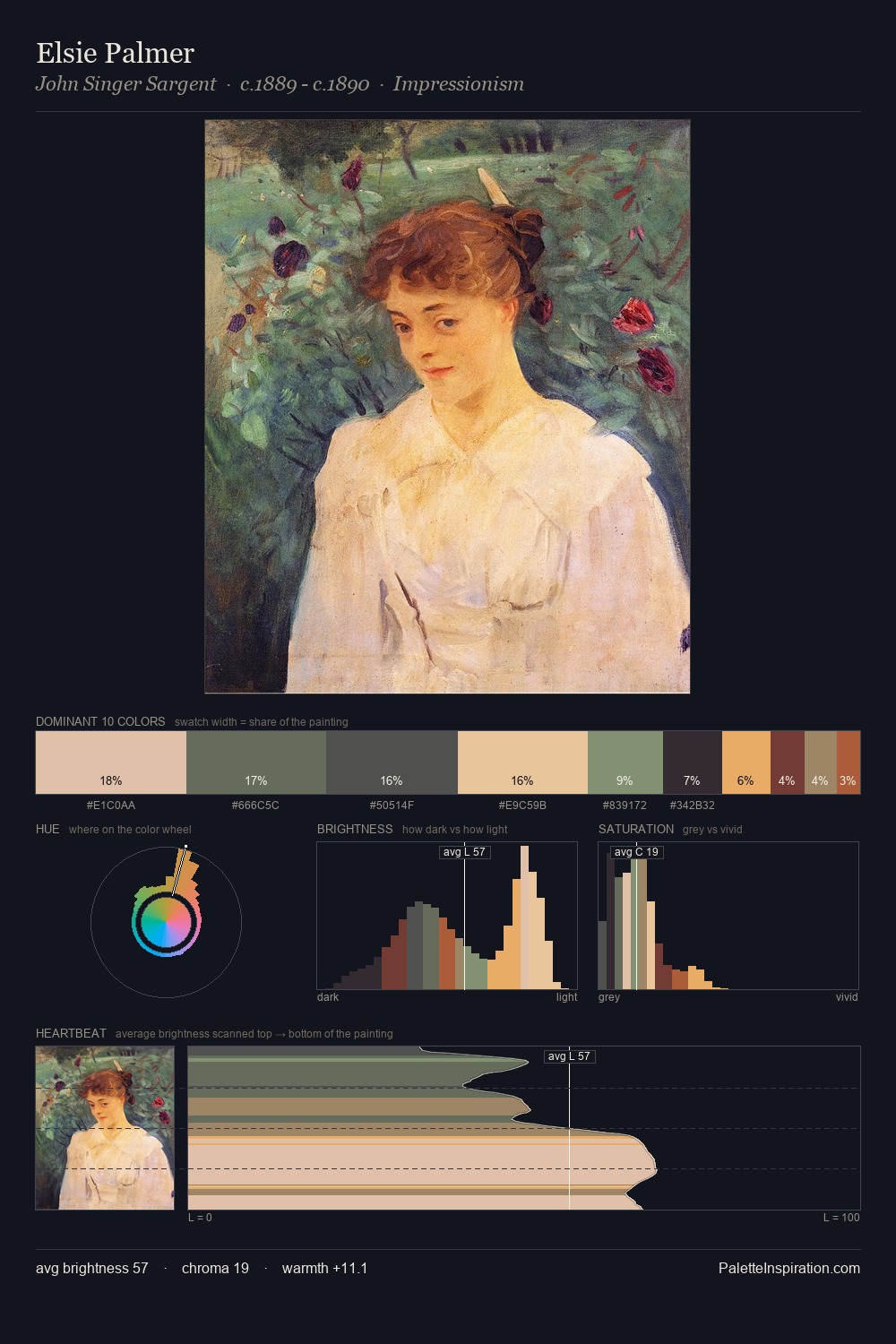Click artist name 'John Singer Sargent'
This screenshot has width=896, height=1344.
125,84
